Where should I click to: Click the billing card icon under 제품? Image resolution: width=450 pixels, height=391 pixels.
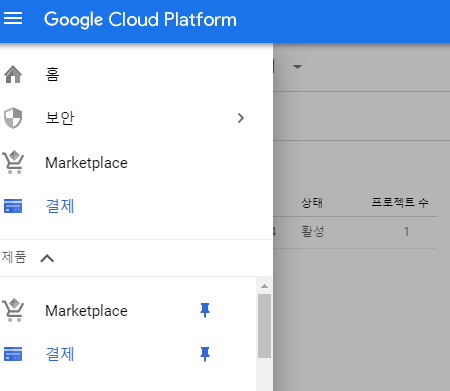coord(13,354)
